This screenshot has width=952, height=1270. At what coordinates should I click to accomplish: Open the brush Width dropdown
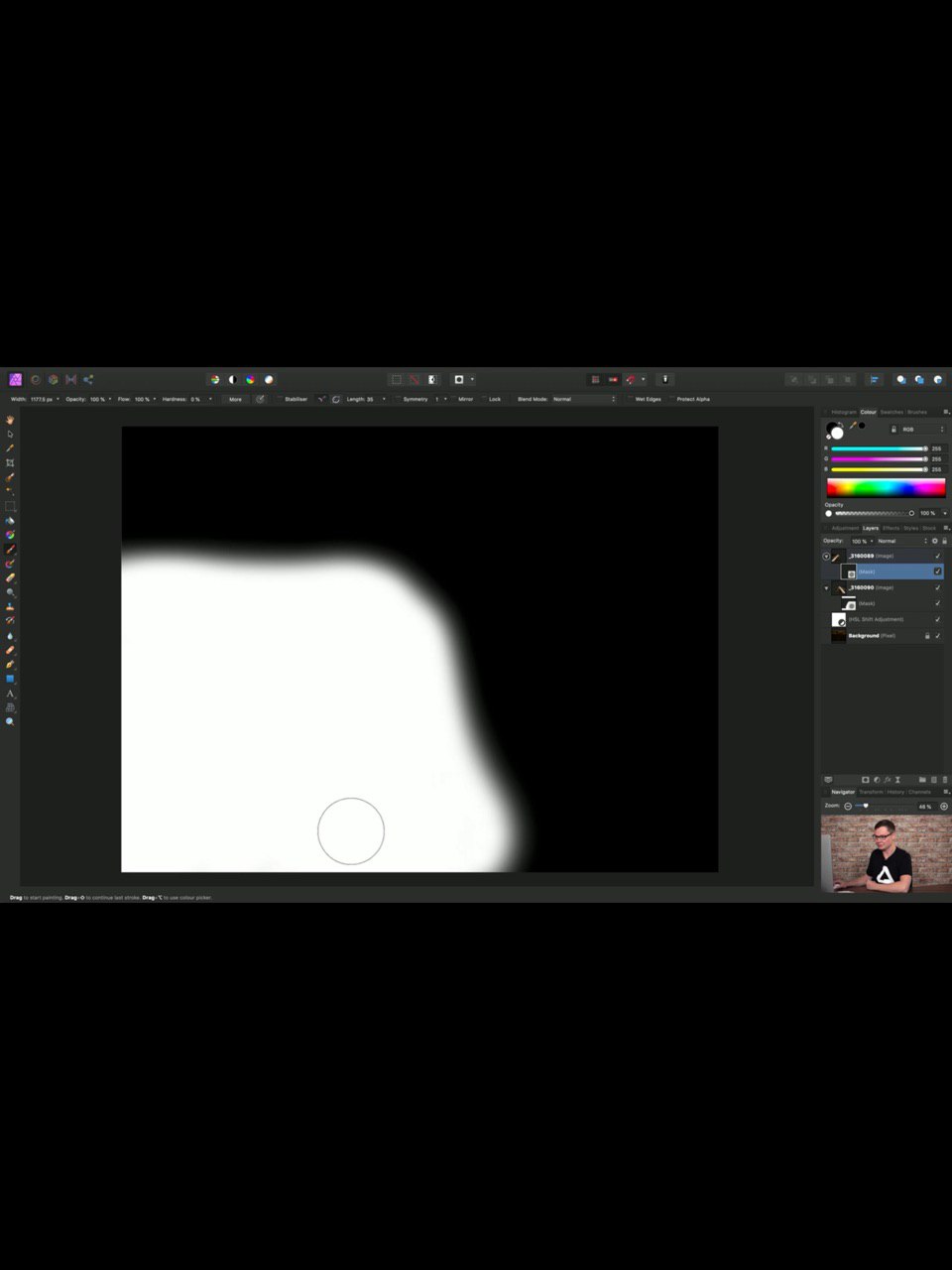click(58, 399)
